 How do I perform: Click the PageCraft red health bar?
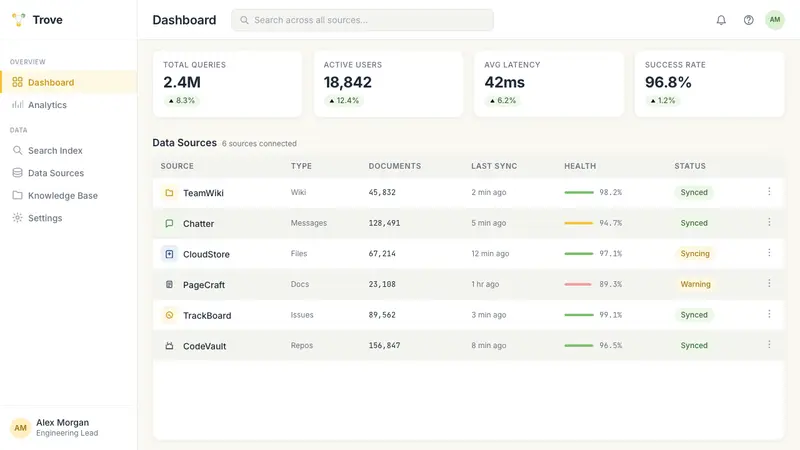[x=579, y=284]
